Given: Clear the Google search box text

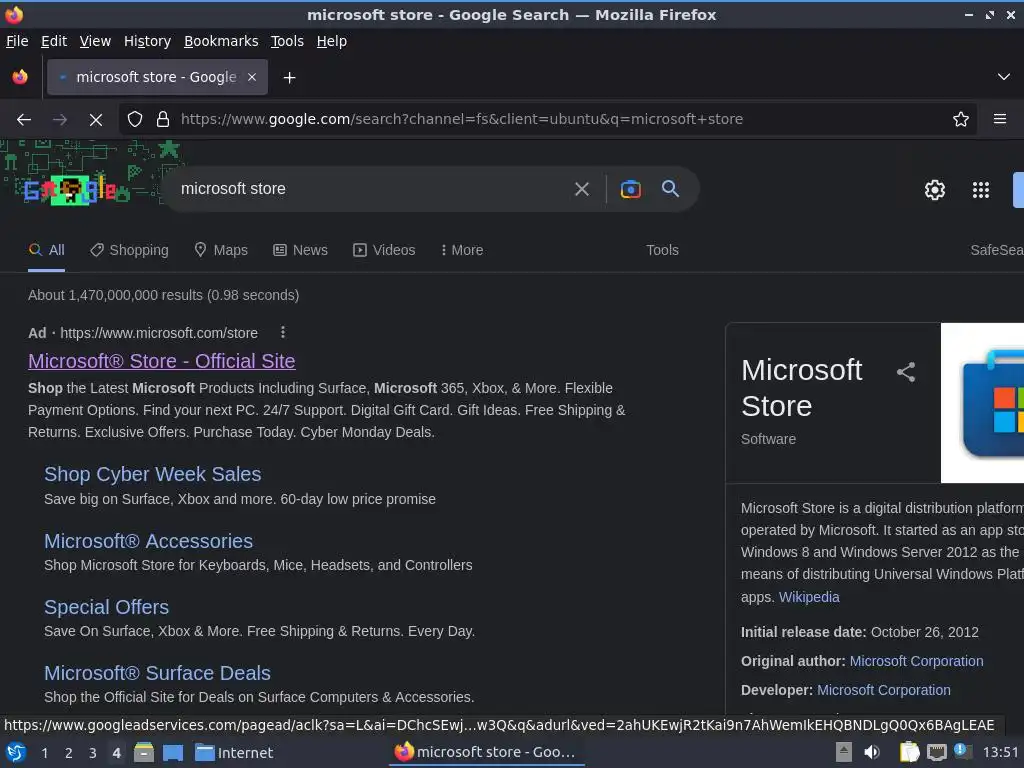Looking at the screenshot, I should pos(581,189).
